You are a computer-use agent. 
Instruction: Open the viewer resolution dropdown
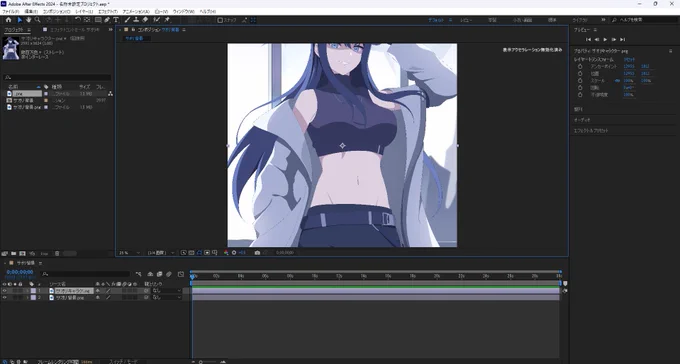(160, 253)
